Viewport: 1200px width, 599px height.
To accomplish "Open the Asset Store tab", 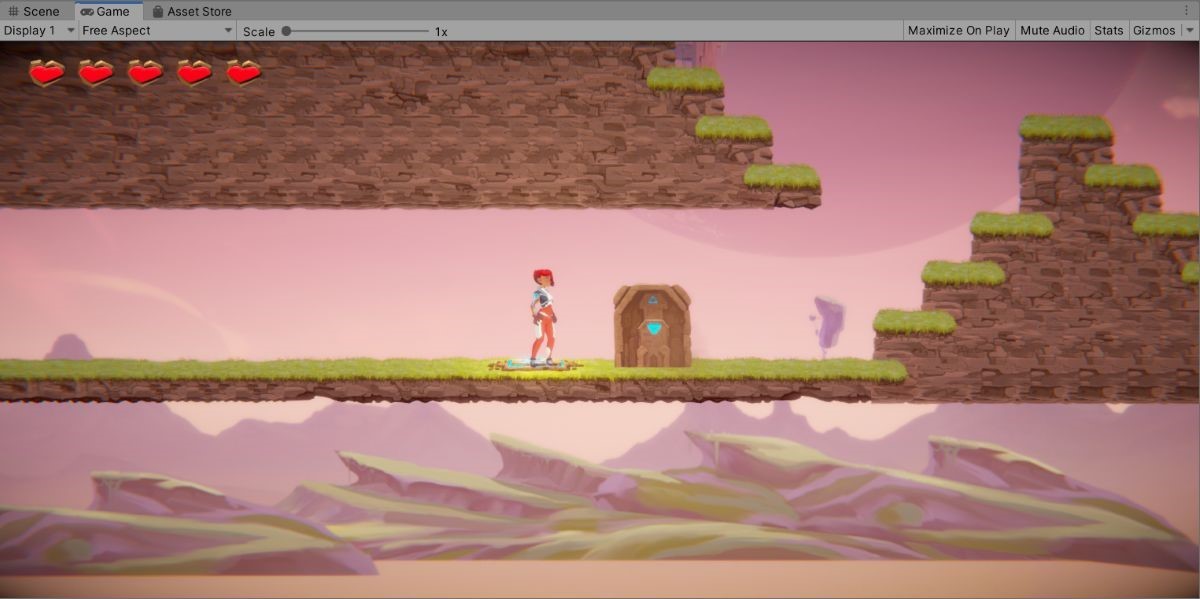I will point(192,11).
